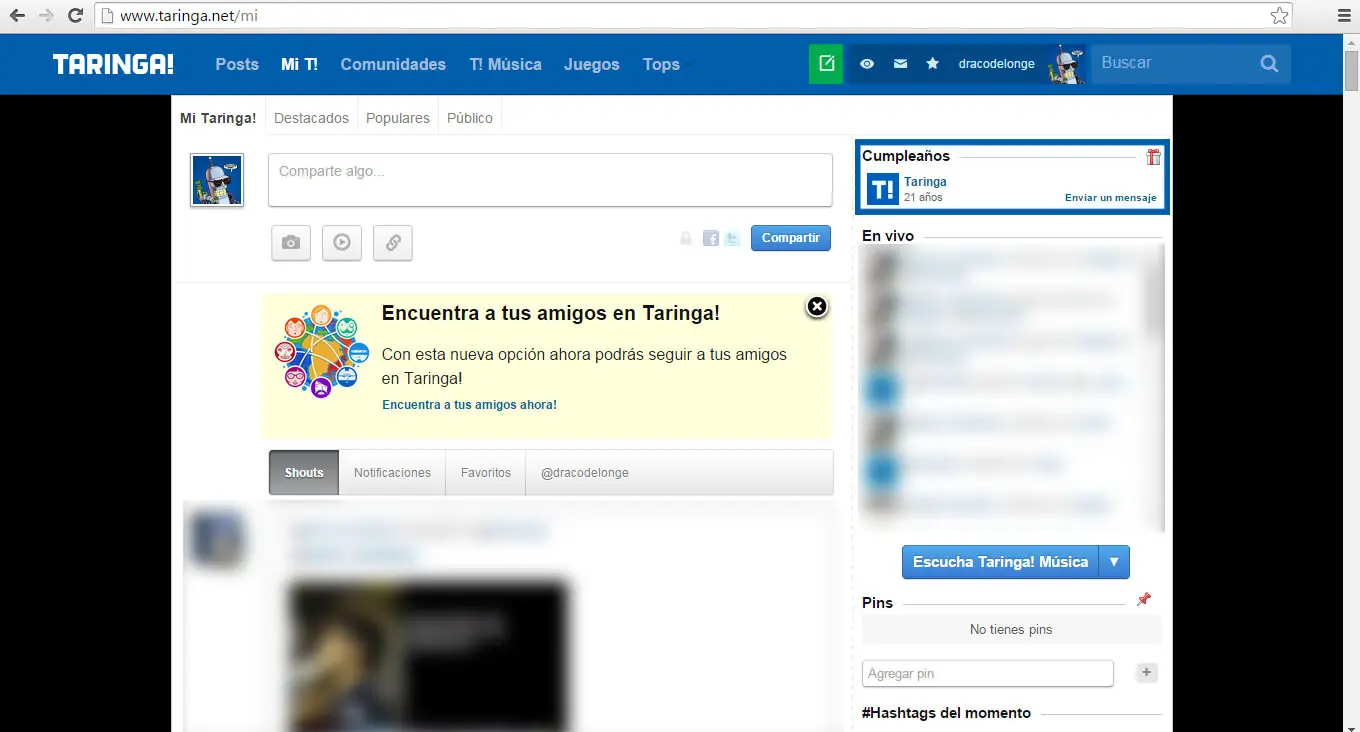
Task: Expand the Taringa! Música dropdown arrow
Action: (1114, 562)
